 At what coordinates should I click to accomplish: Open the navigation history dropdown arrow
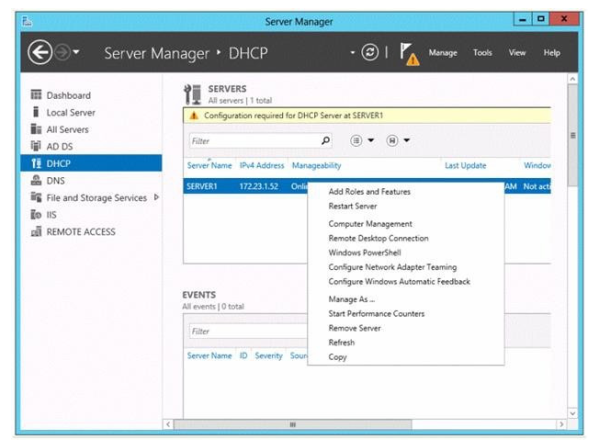[x=76, y=52]
